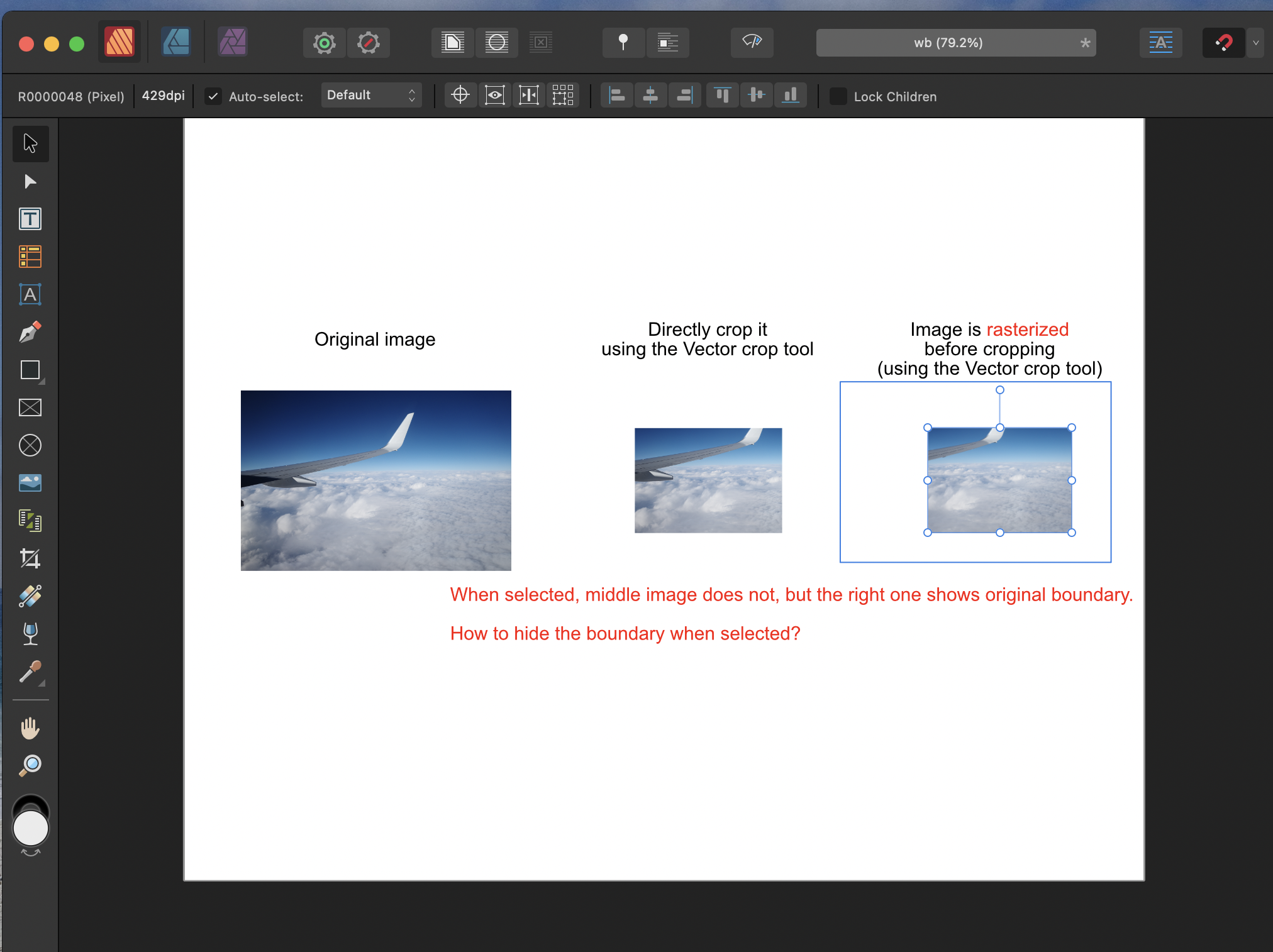Select the Zoom tool in the sidebar
This screenshot has width=1273, height=952.
click(x=30, y=764)
